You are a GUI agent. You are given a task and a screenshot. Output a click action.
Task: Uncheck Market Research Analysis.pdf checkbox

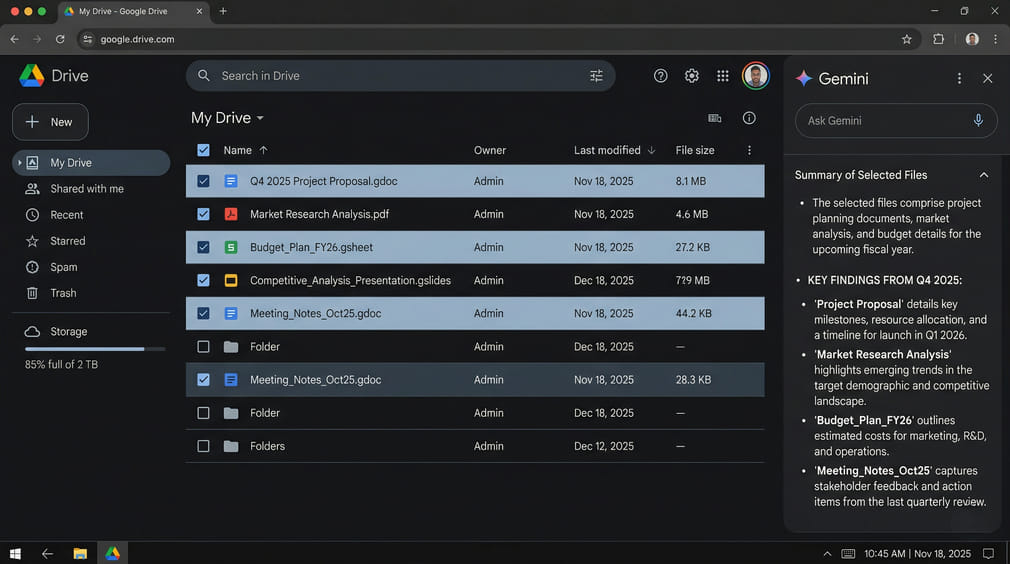(x=203, y=214)
